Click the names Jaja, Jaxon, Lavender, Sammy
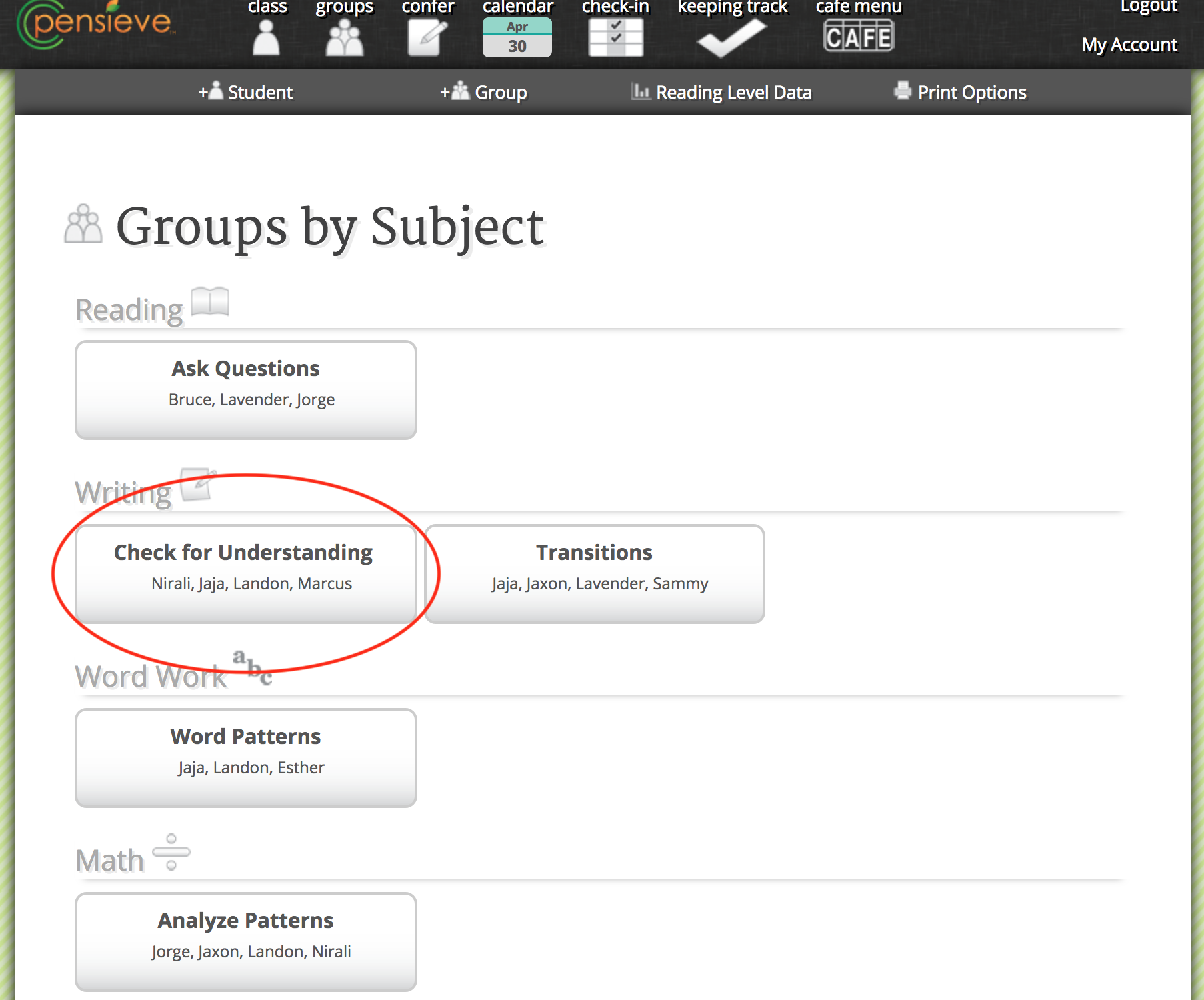The height and width of the screenshot is (1000, 1204). tap(600, 583)
